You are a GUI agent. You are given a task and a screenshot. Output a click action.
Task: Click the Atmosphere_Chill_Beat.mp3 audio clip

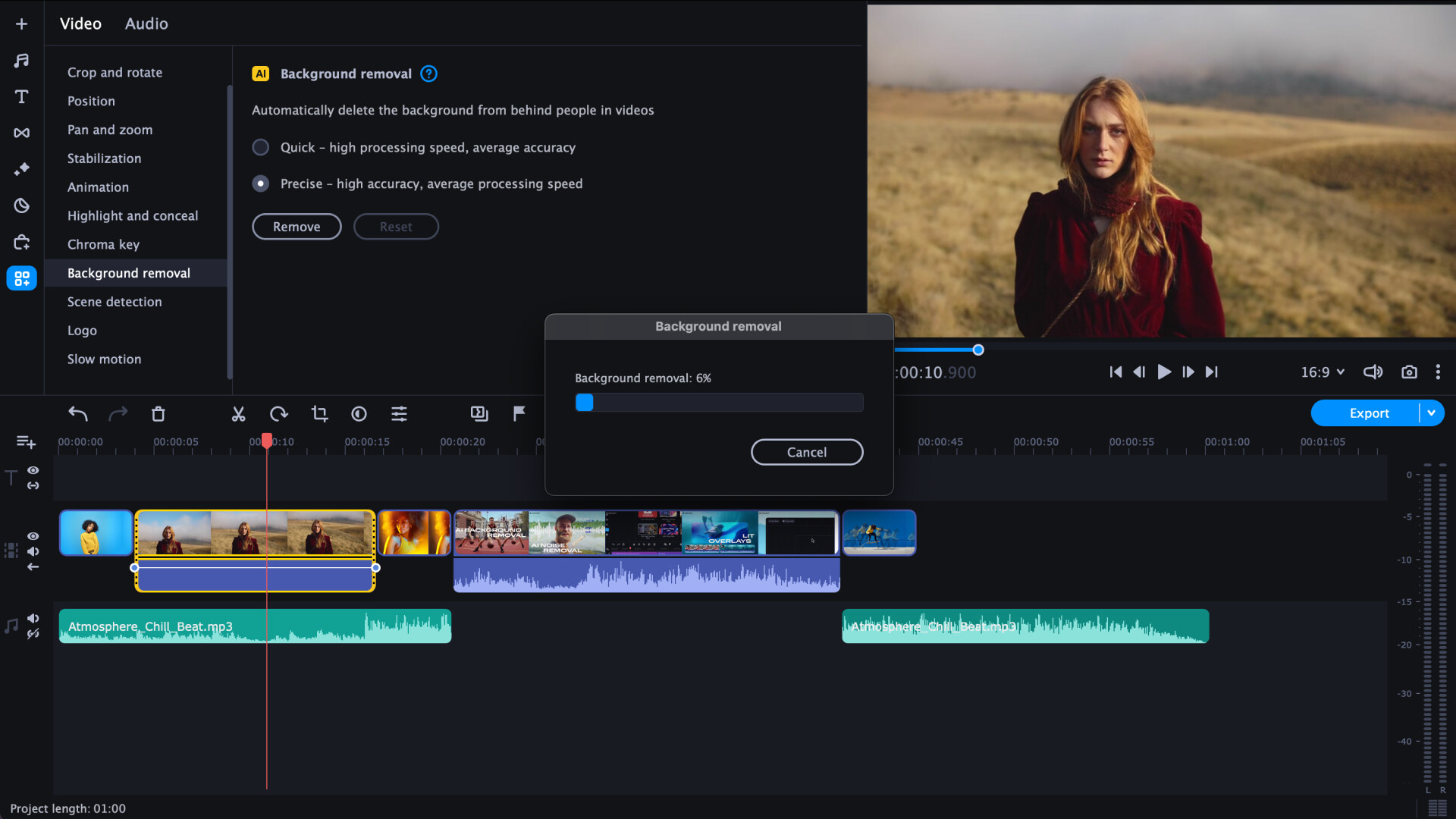click(255, 626)
